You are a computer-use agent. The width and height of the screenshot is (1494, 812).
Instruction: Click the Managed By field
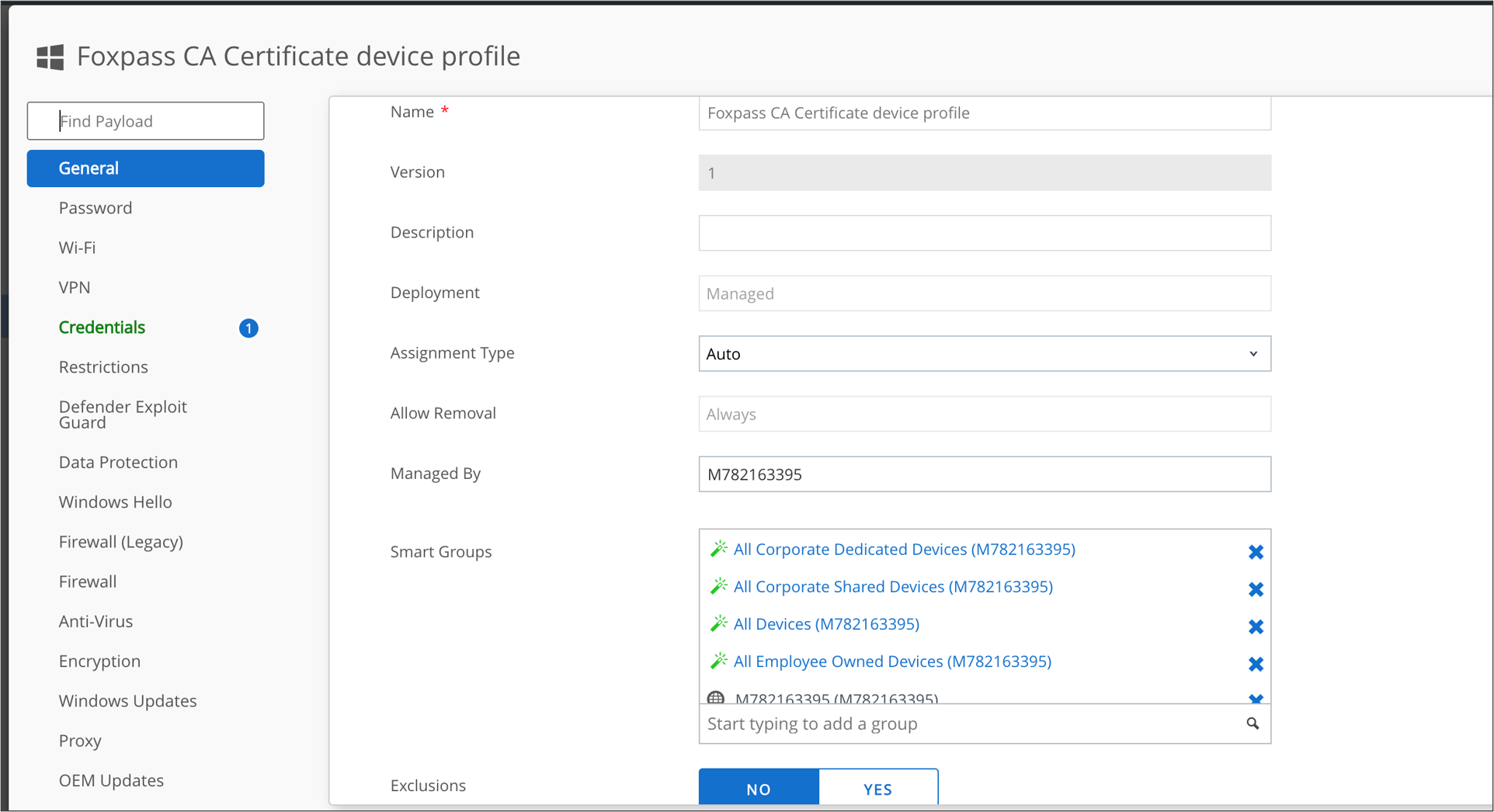pyautogui.click(x=985, y=474)
